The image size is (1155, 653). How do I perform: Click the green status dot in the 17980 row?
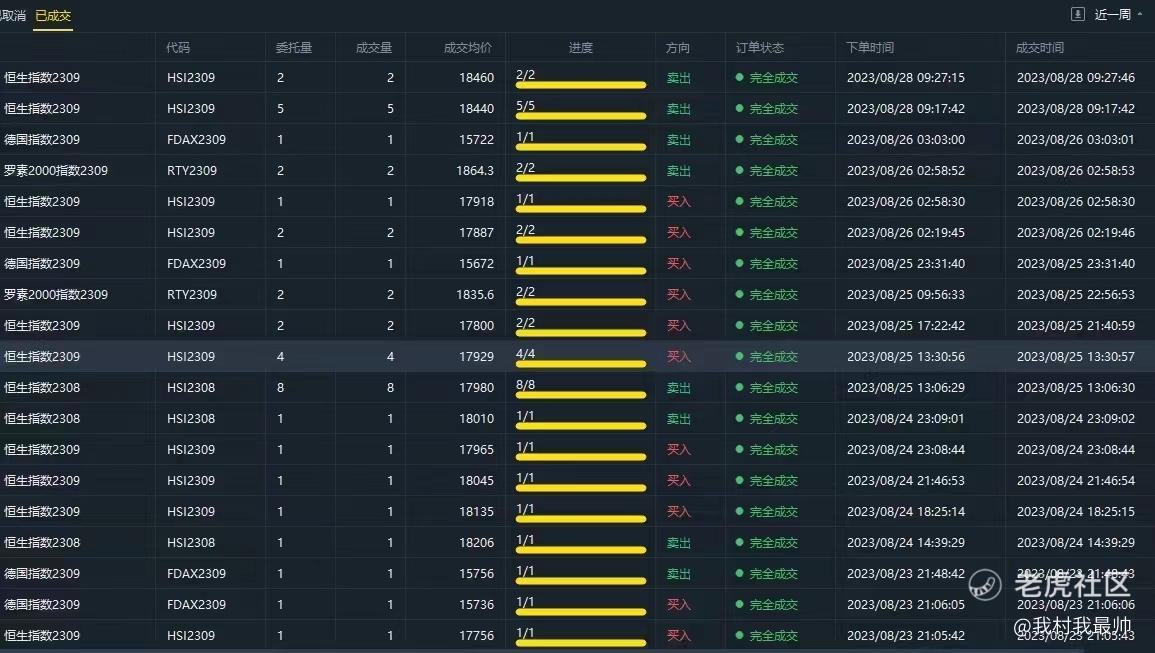pos(739,387)
